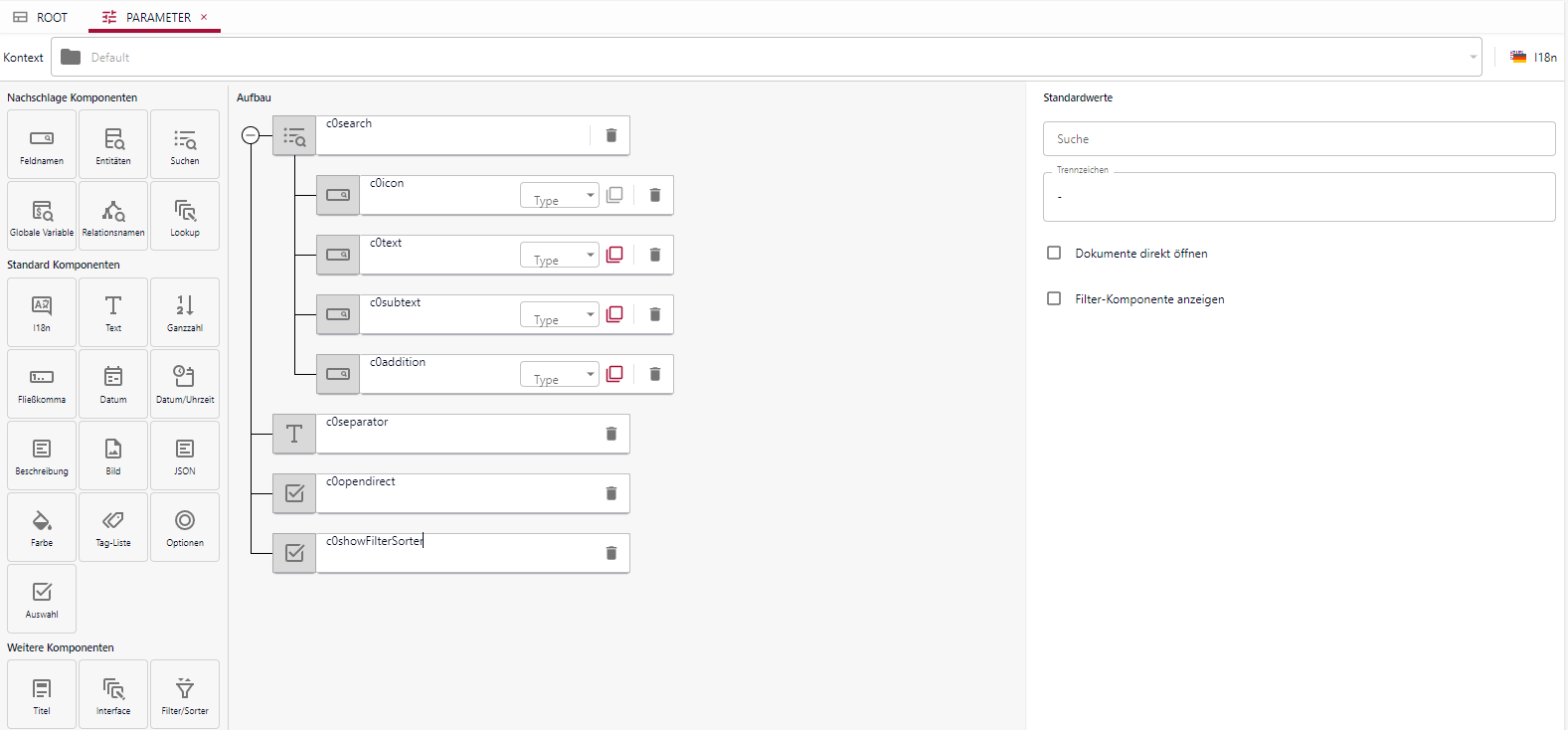Select the Tag-Liste component

pos(113,526)
